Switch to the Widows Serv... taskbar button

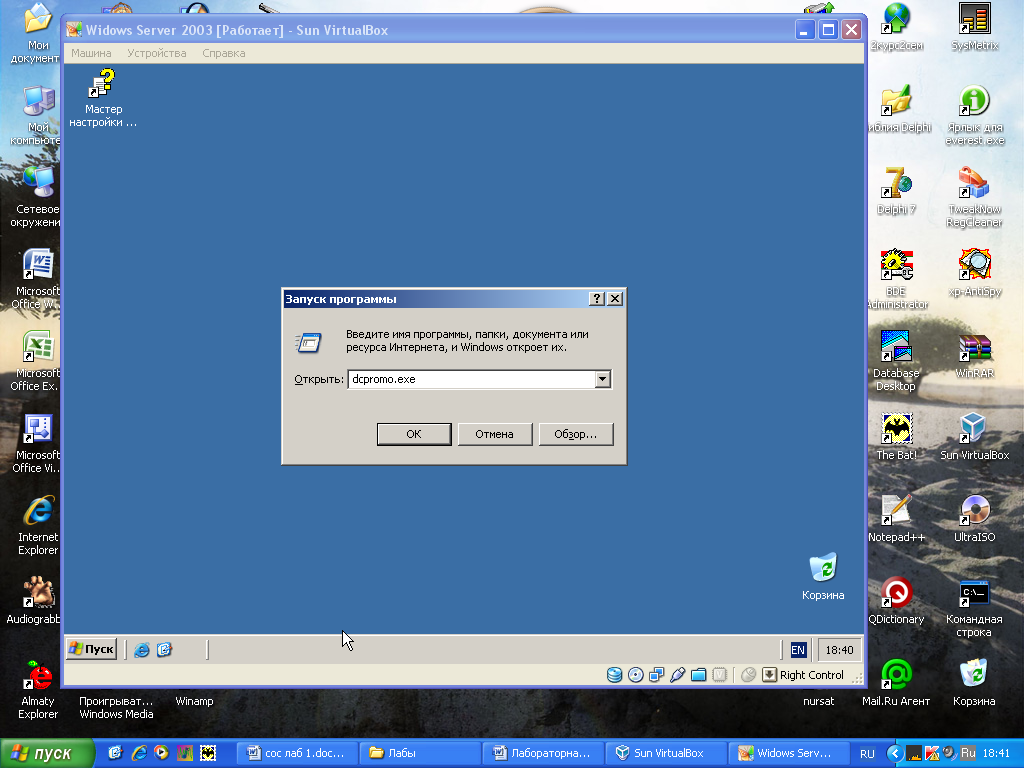[788, 753]
